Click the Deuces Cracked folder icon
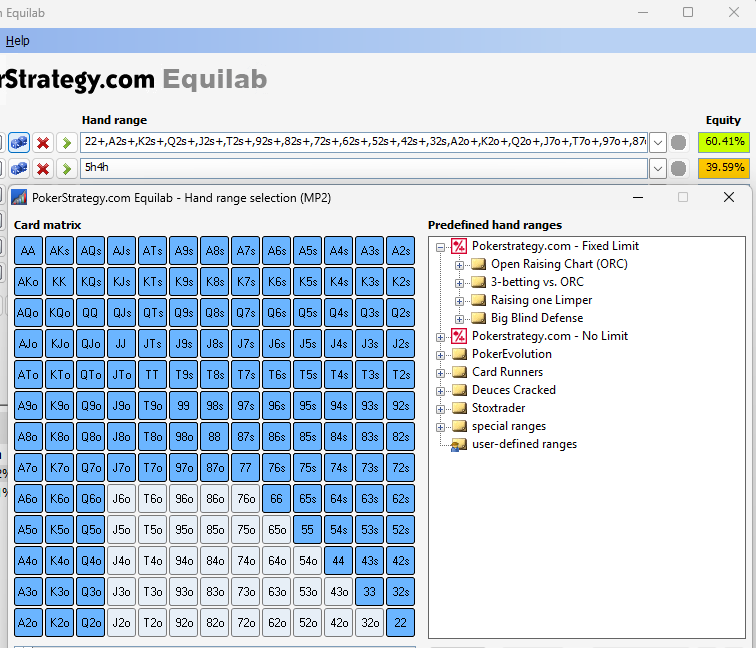Image resolution: width=756 pixels, height=648 pixels. 459,390
